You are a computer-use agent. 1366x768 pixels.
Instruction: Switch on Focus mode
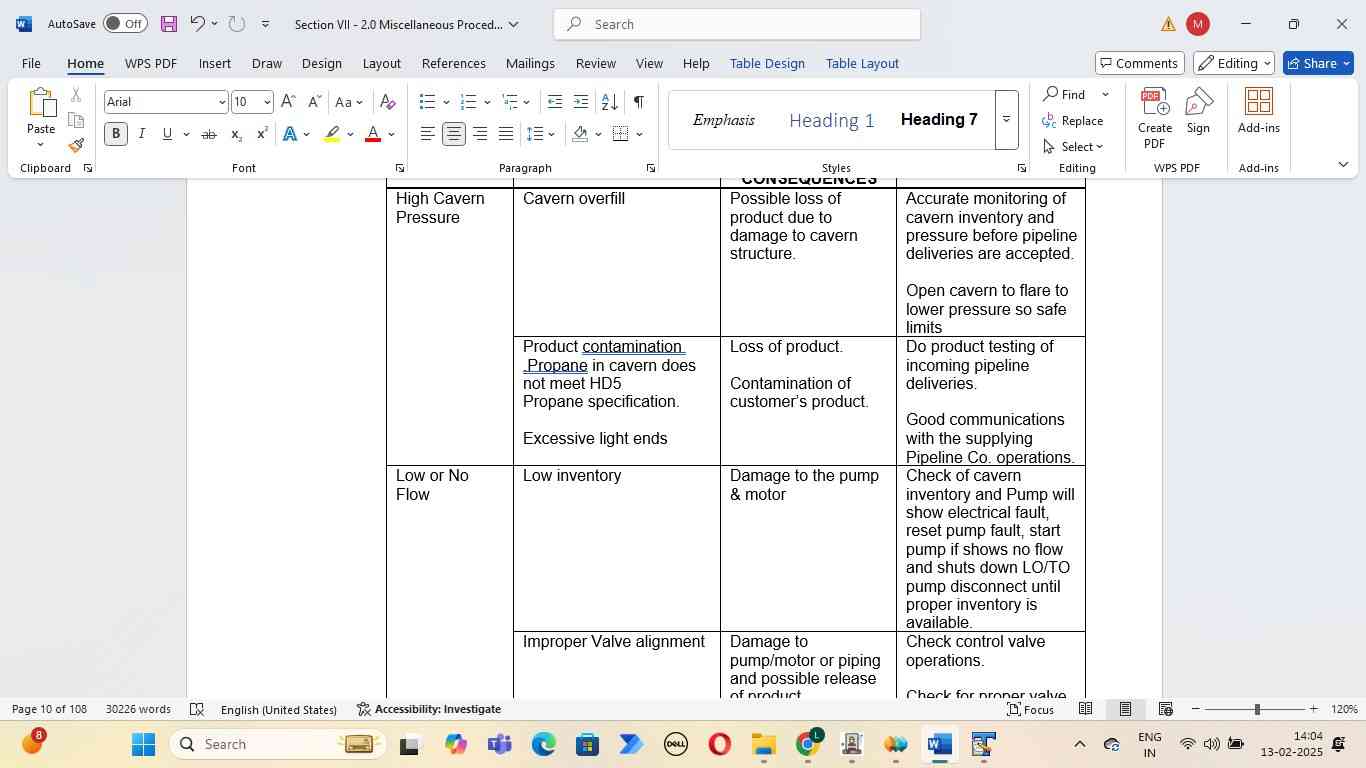tap(1030, 709)
